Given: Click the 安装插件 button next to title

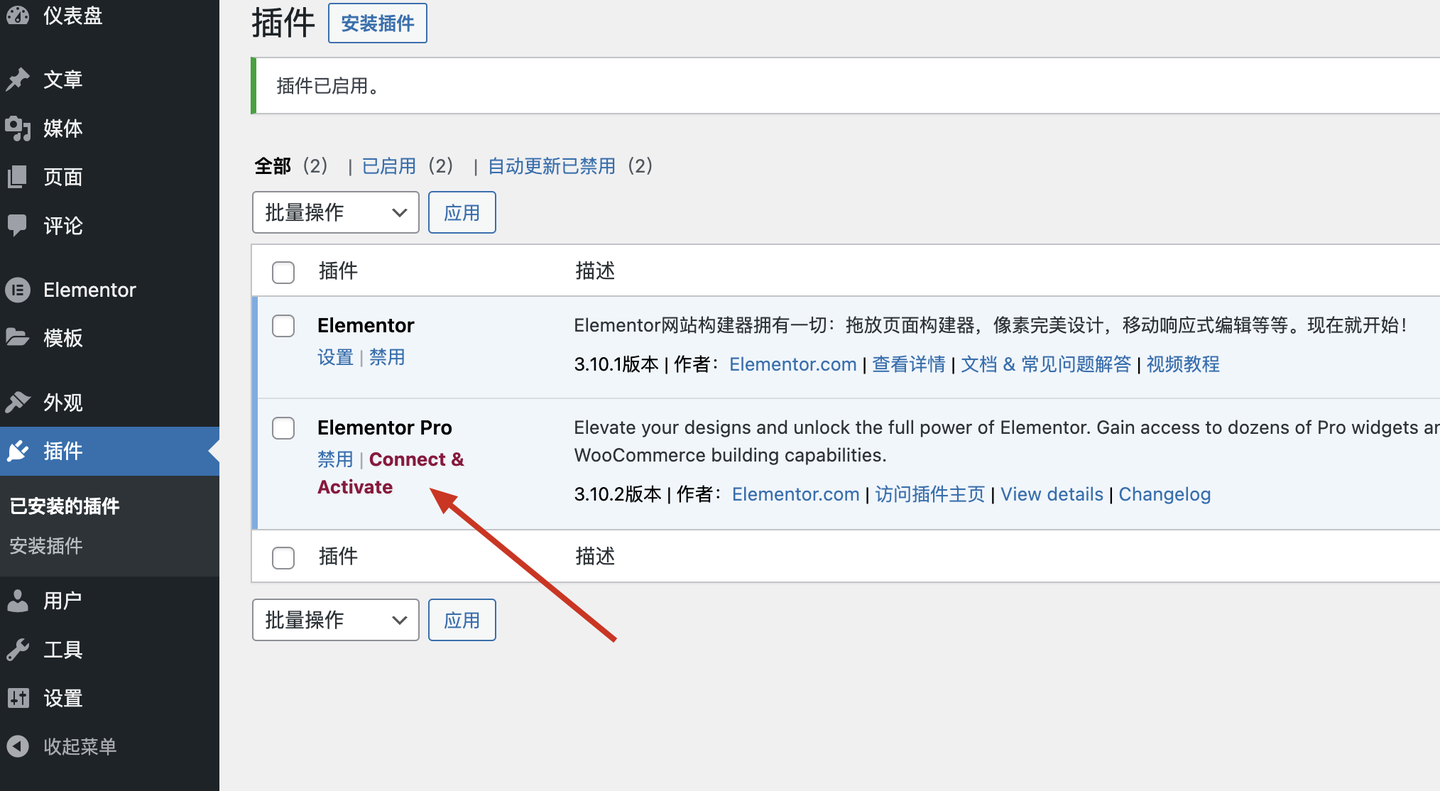Looking at the screenshot, I should pyautogui.click(x=378, y=23).
